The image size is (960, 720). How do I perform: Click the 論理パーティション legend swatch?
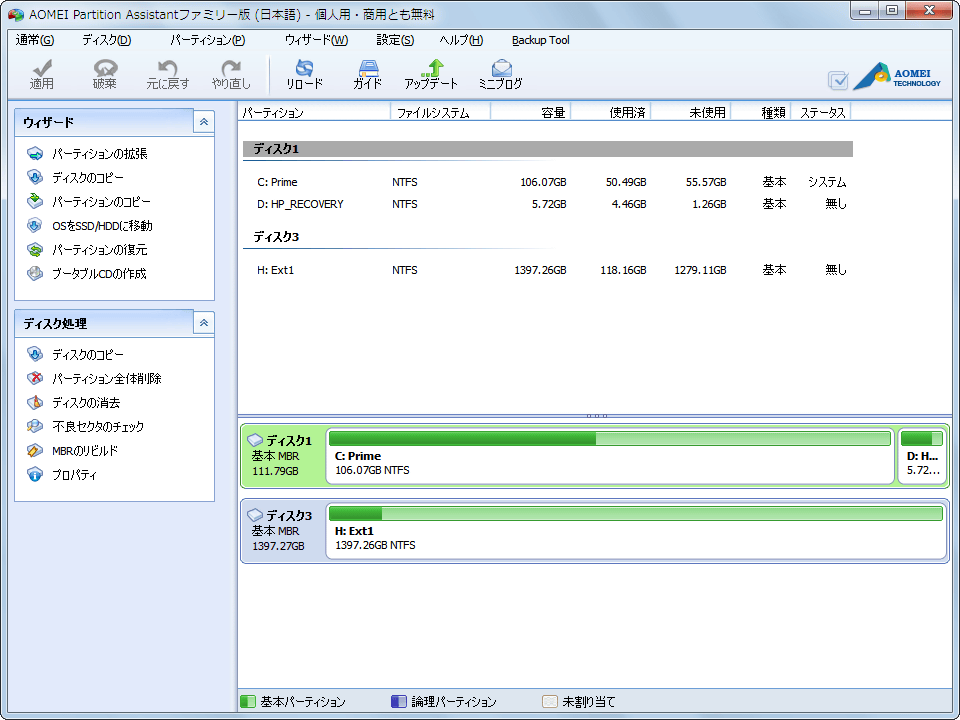click(x=399, y=701)
